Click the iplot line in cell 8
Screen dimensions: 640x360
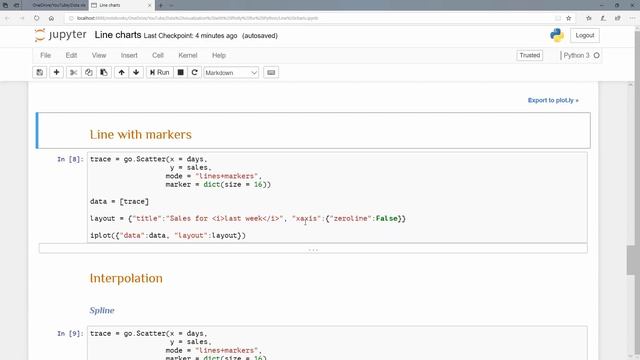coord(168,236)
